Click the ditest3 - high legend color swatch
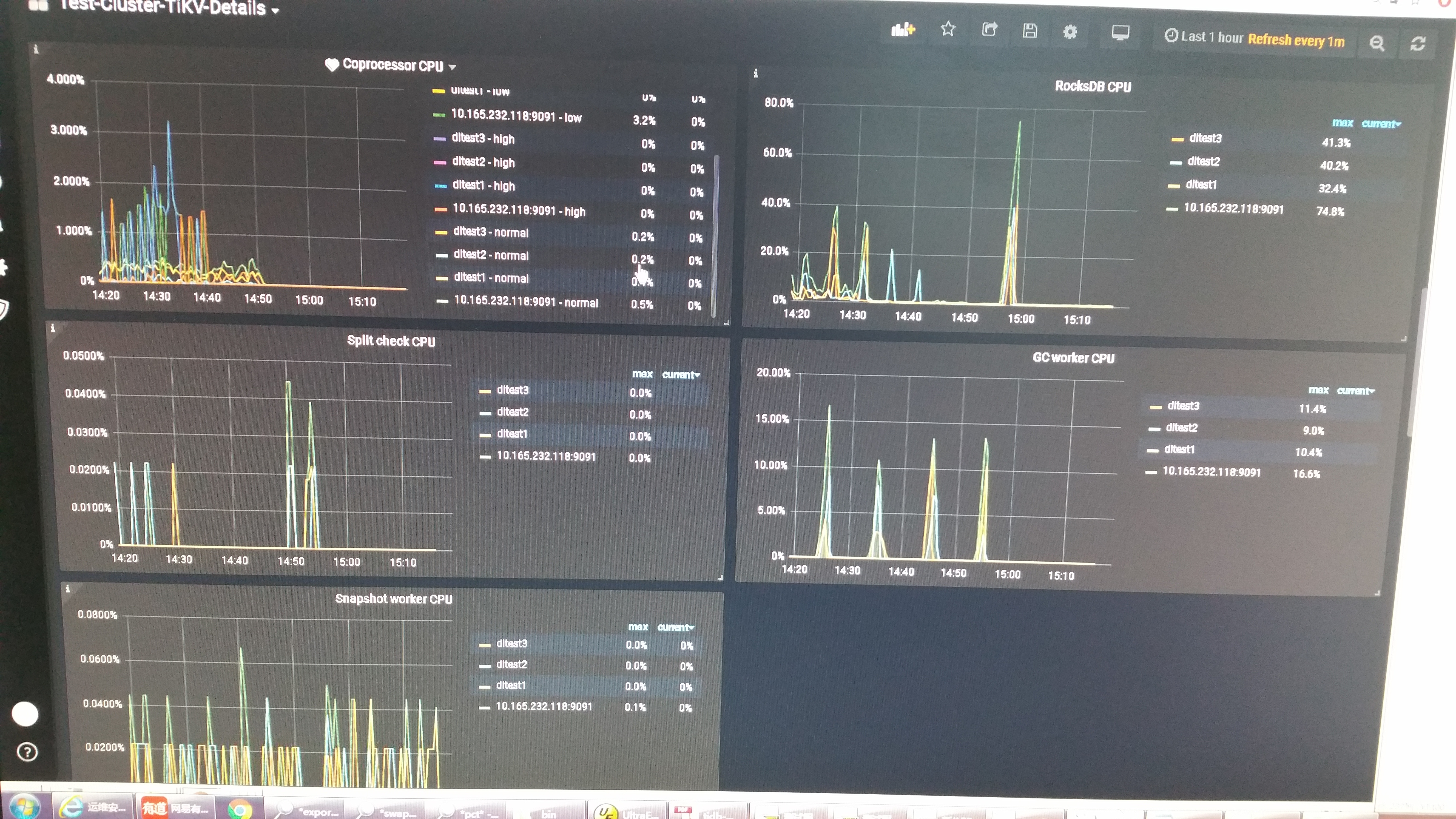Viewport: 1456px width, 819px height. pos(440,138)
